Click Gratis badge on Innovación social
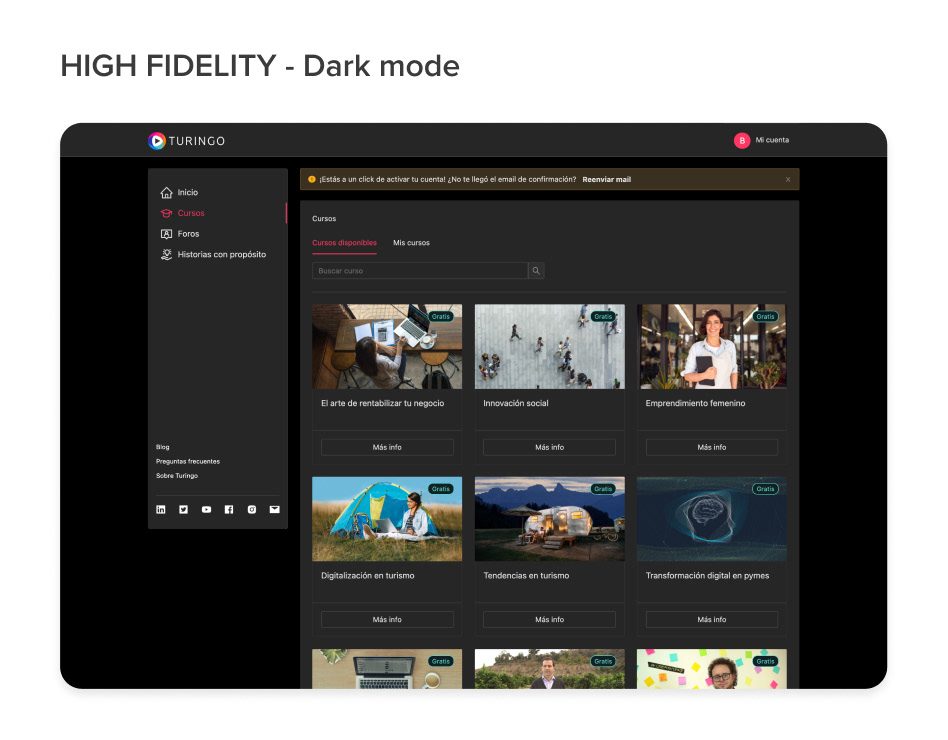Screen dimensions: 948x740 [x=603, y=317]
